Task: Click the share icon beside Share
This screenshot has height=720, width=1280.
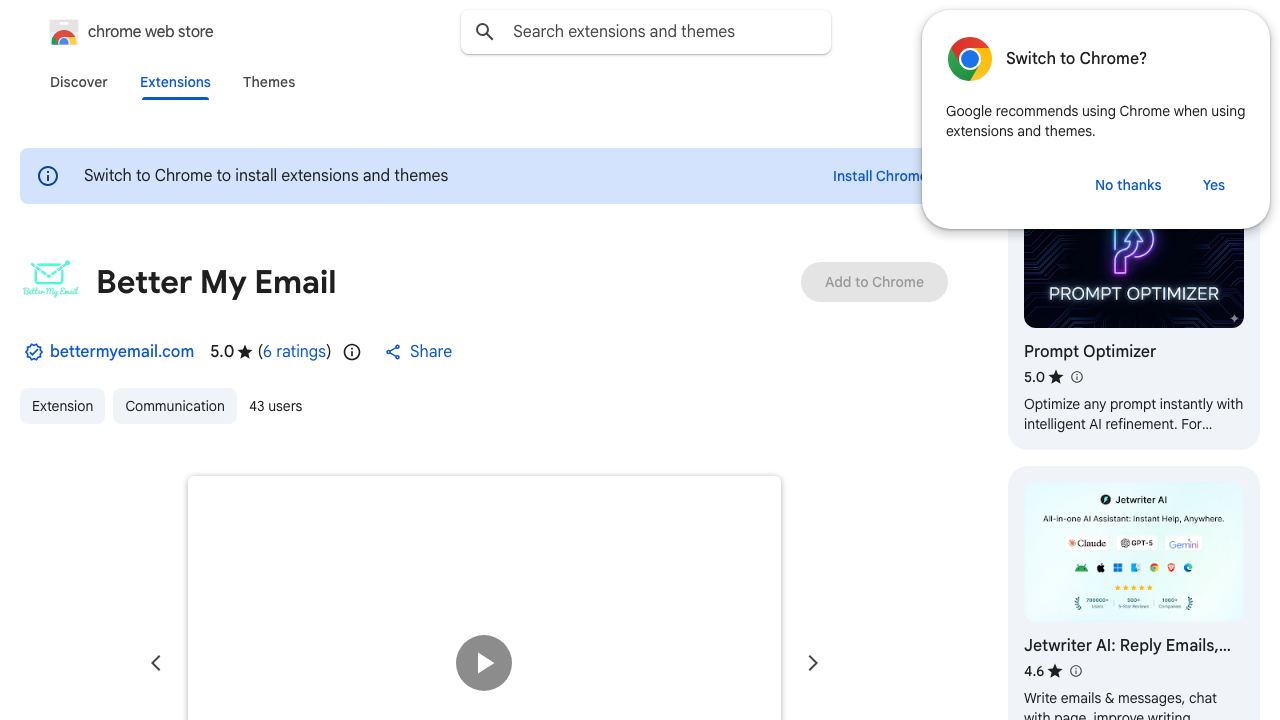Action: tap(393, 352)
